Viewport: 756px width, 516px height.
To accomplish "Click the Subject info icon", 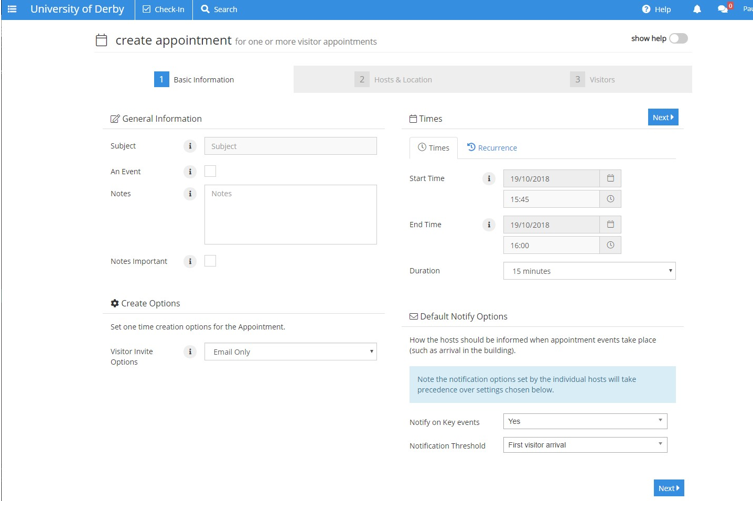I will coord(190,146).
